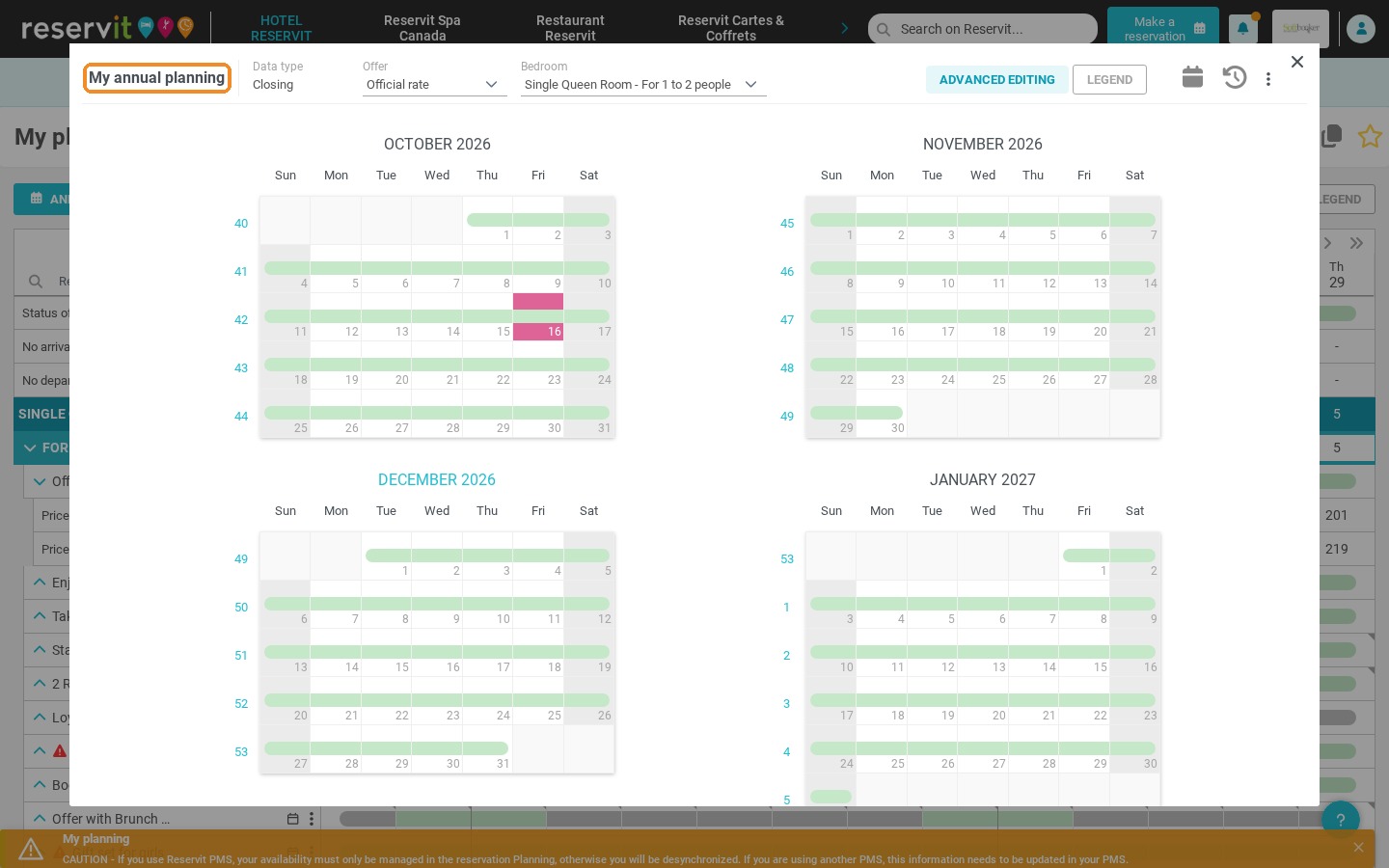The height and width of the screenshot is (868, 1389).
Task: Mark page as favorite with star icon
Action: tap(1370, 136)
